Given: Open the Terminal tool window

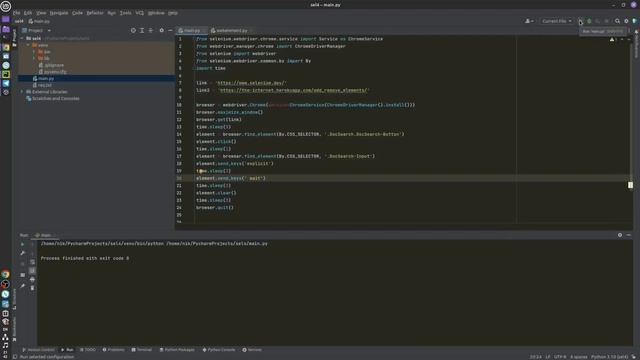Looking at the screenshot, I should (142, 350).
